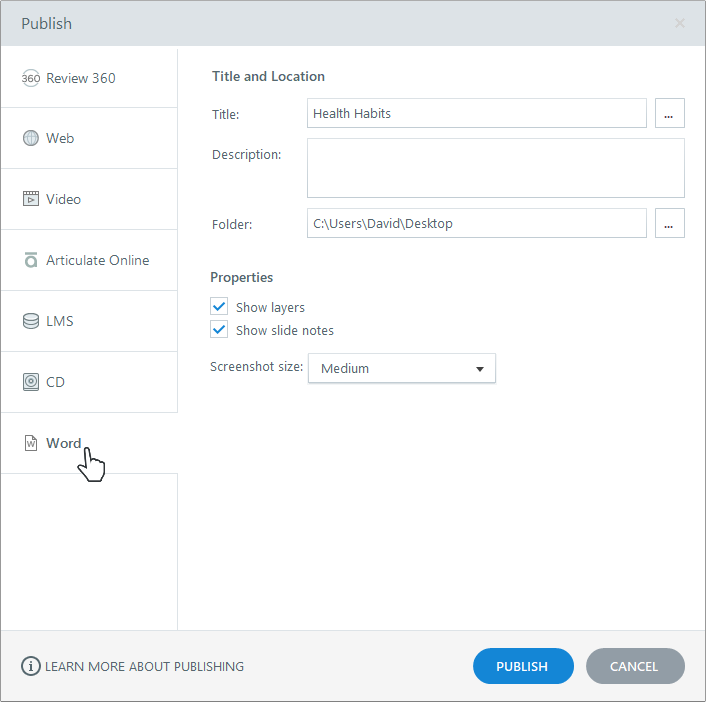Screen dimensions: 706x702
Task: Click the CD disc icon
Action: [x=31, y=382]
